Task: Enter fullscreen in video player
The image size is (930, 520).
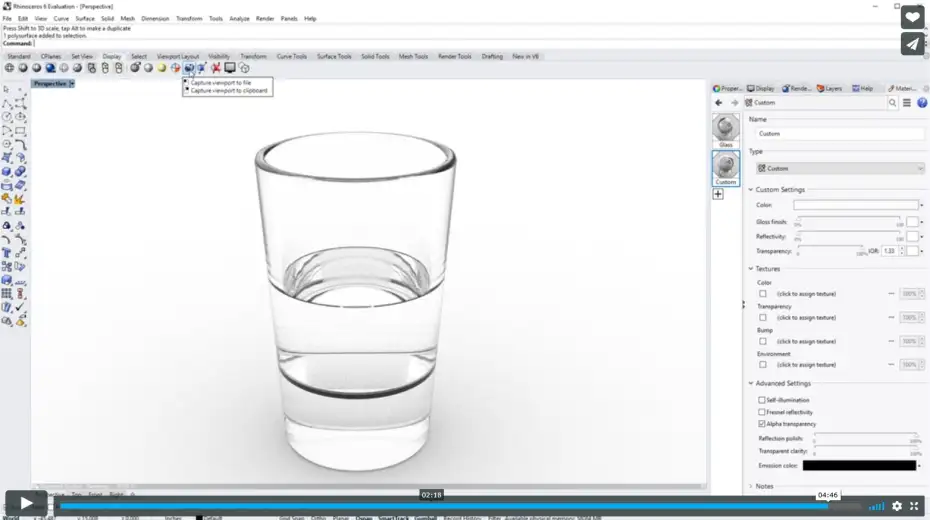Action: point(914,506)
